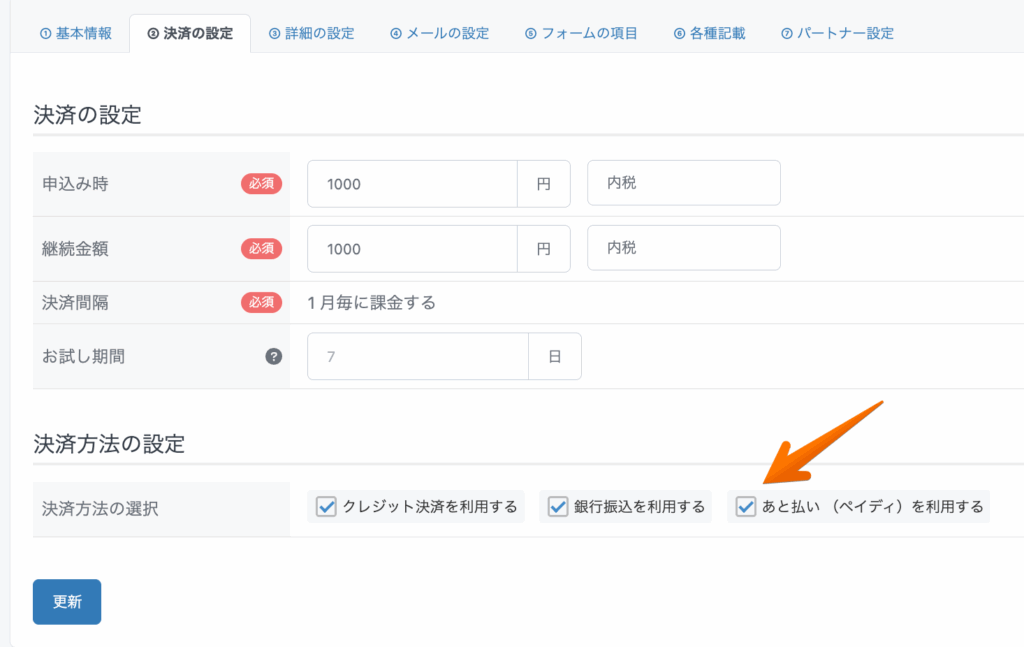This screenshot has width=1024, height=647.
Task: Click the 円 unit label beside 申込み時
Action: tap(544, 184)
